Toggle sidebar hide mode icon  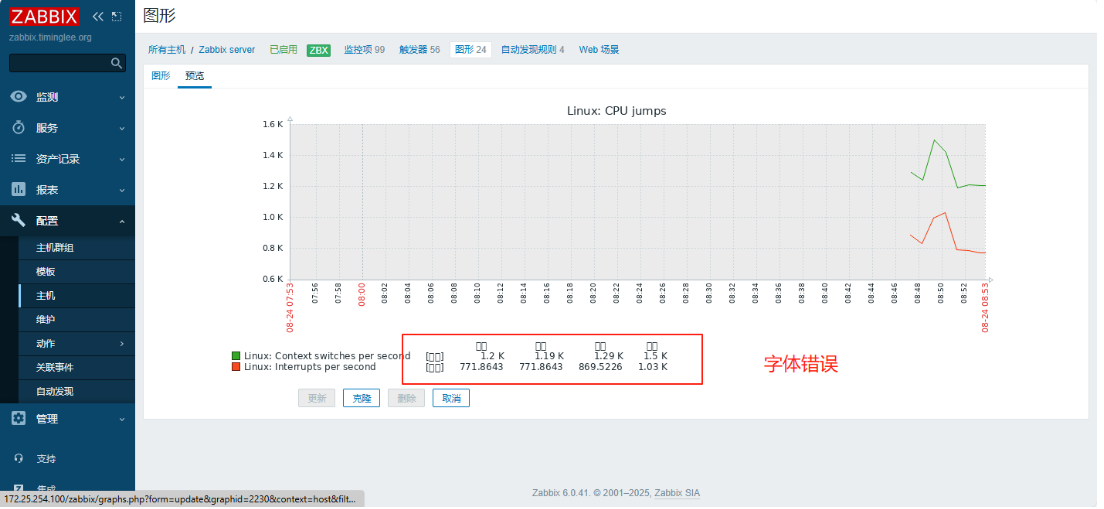click(x=117, y=16)
